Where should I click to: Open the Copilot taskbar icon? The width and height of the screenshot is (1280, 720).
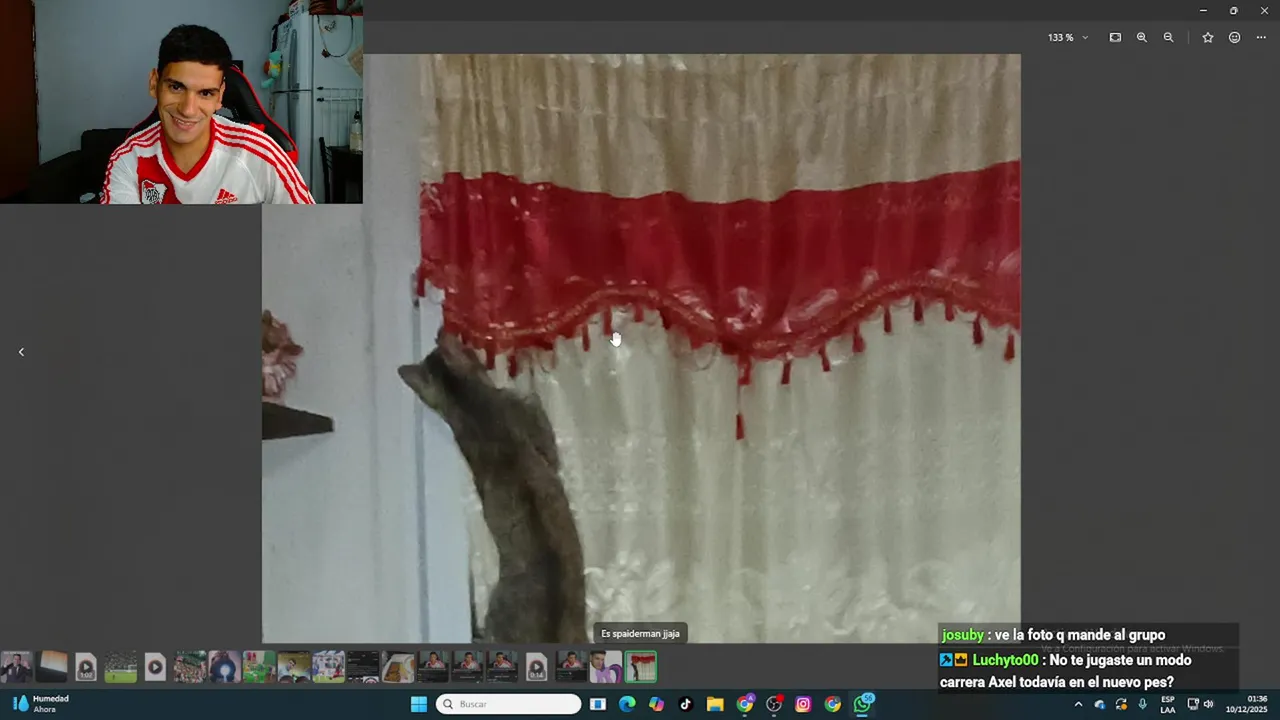coord(656,704)
